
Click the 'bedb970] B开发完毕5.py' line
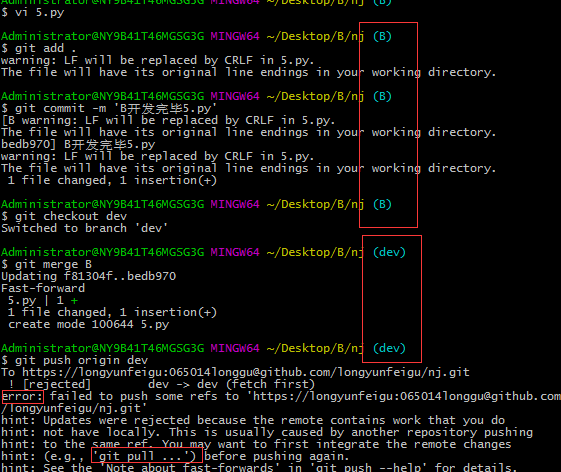point(78,145)
